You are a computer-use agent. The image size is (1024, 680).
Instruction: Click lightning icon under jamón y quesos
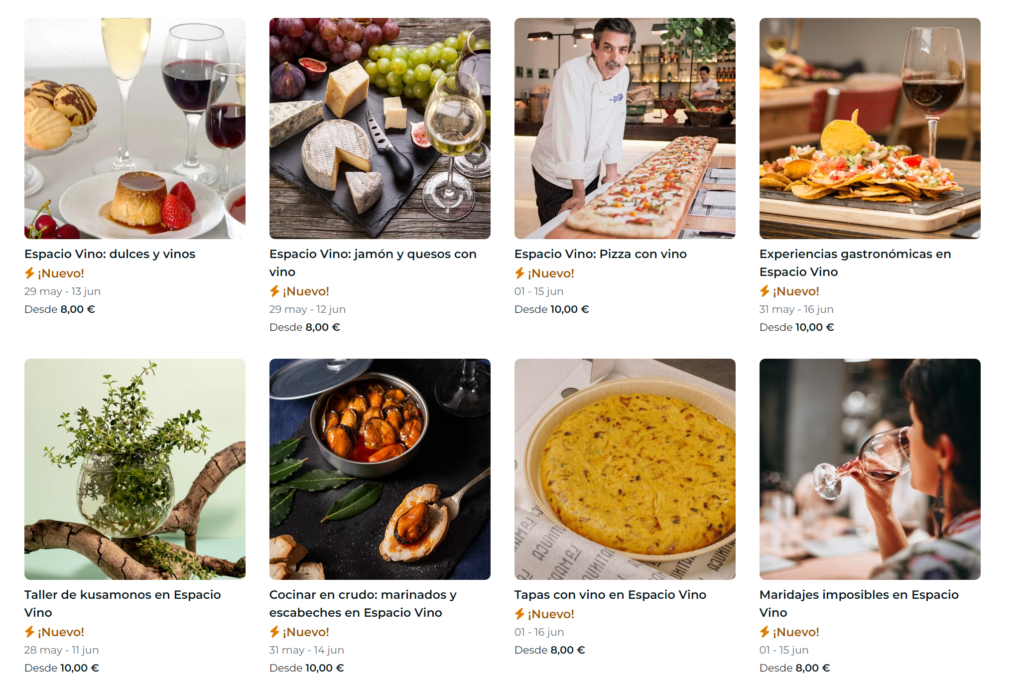click(275, 291)
